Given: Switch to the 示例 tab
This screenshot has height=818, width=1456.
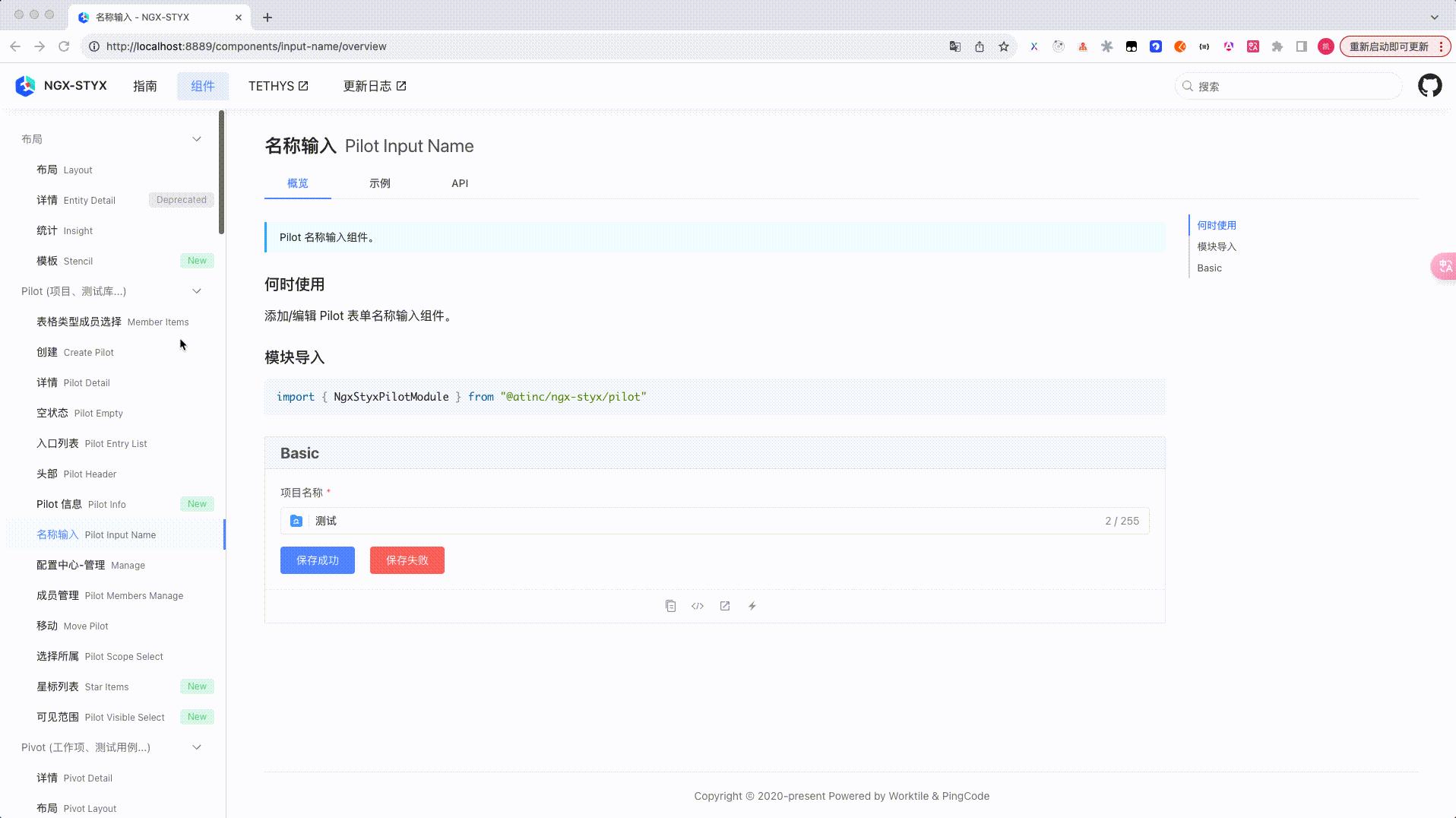Looking at the screenshot, I should [380, 183].
